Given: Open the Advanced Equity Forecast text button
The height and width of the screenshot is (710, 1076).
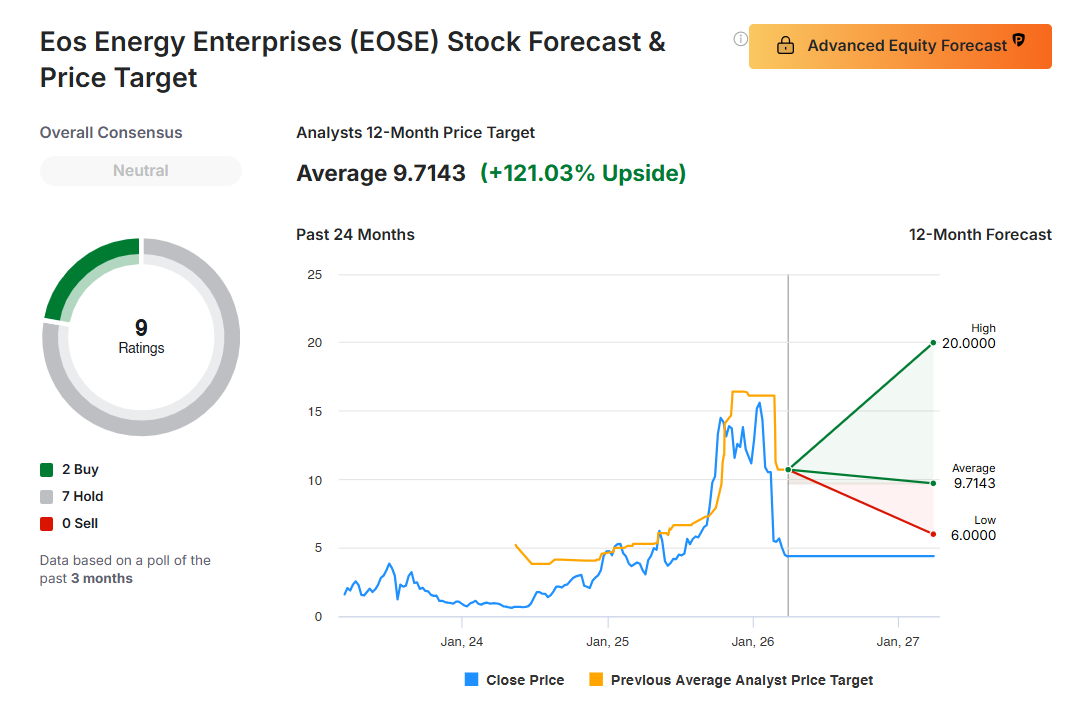Looking at the screenshot, I should tap(906, 46).
